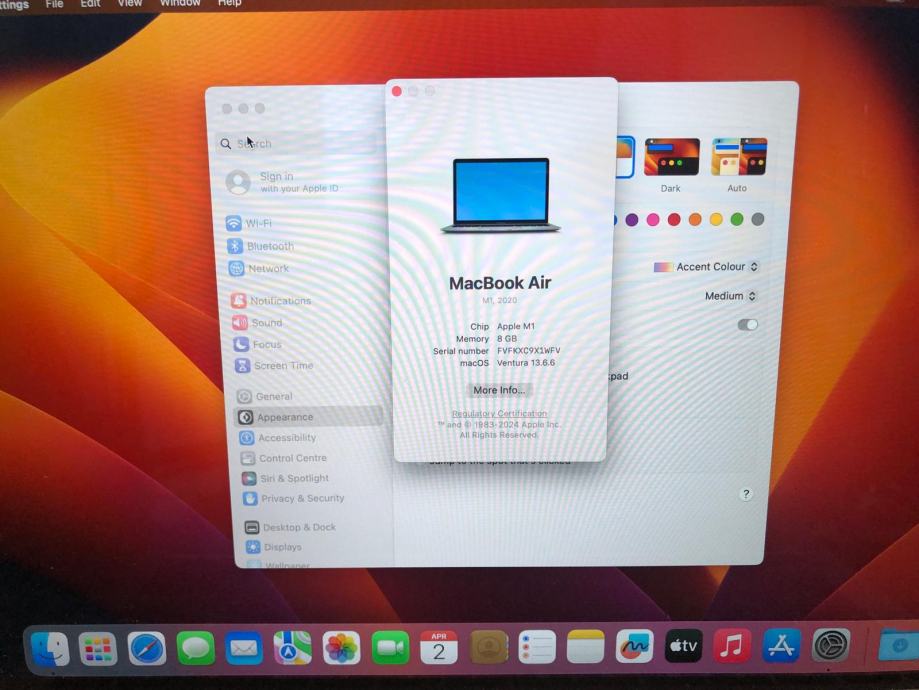
Task: Open Control Centre in sidebar
Action: 284,458
